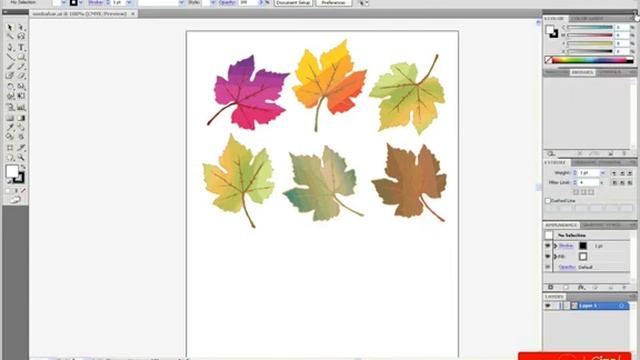Toggle visibility of Fill in Appearance panel
This screenshot has width=640, height=360.
(547, 256)
